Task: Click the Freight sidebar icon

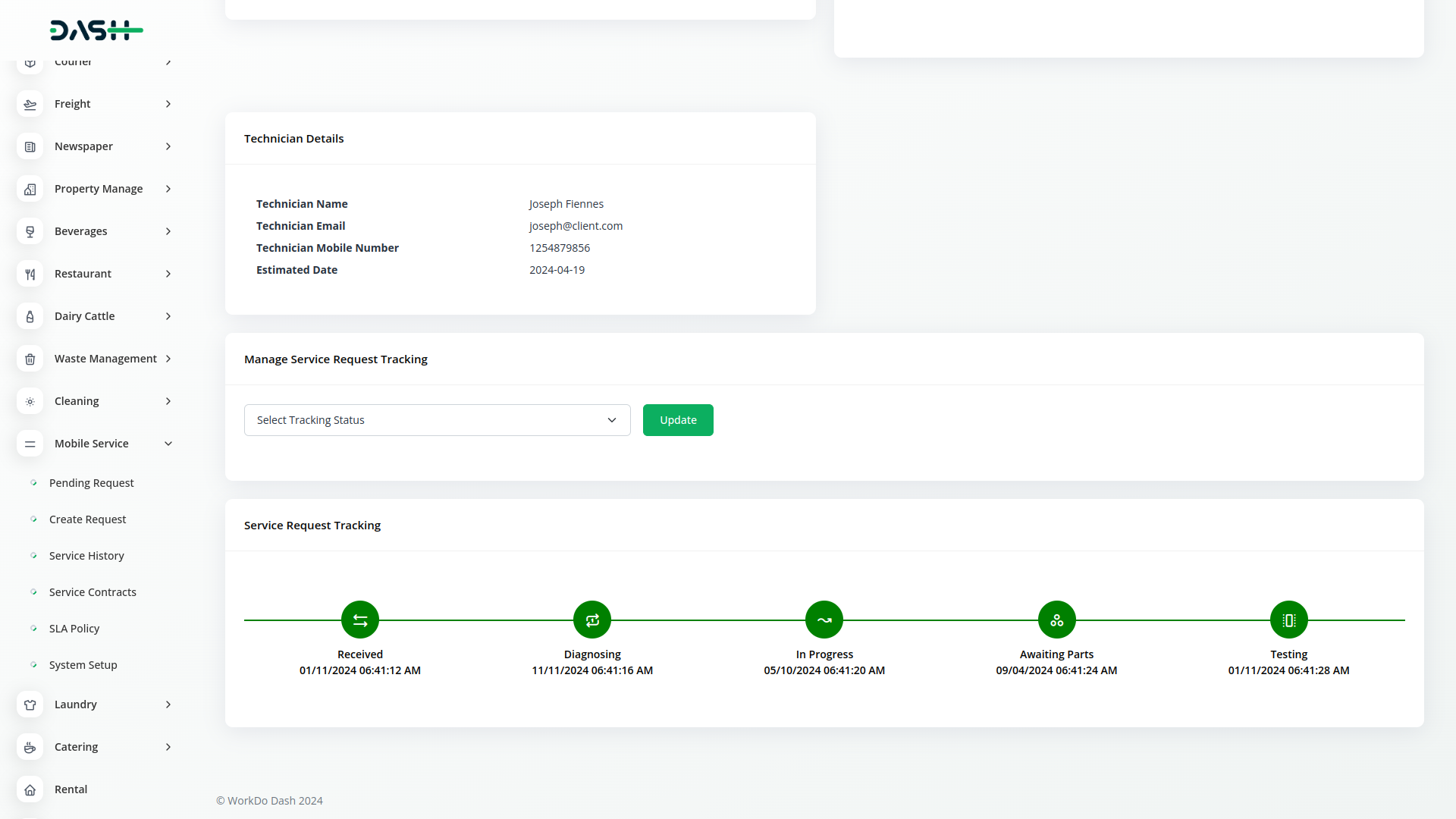Action: (x=30, y=104)
